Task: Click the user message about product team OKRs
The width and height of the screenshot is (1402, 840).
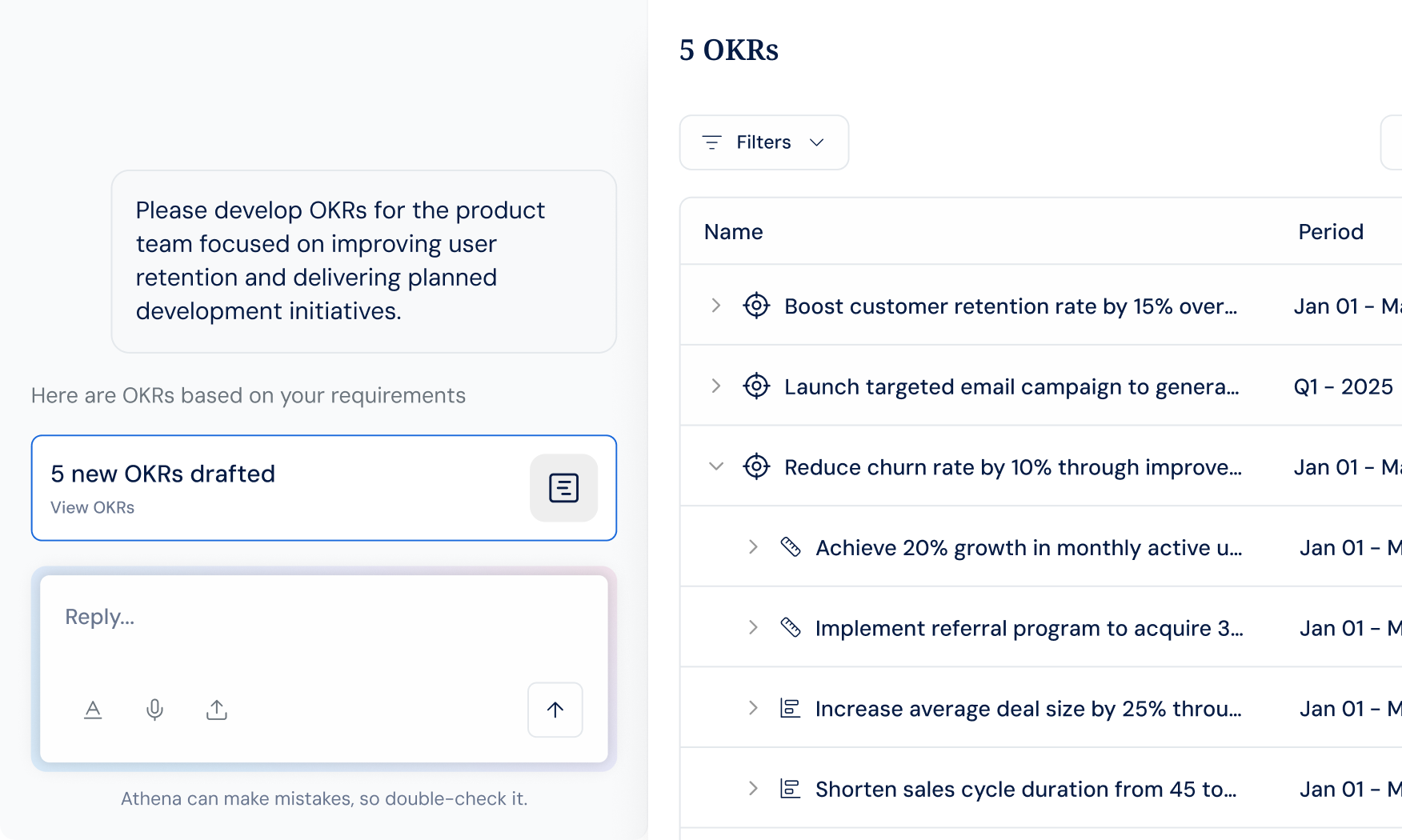Action: [x=364, y=261]
